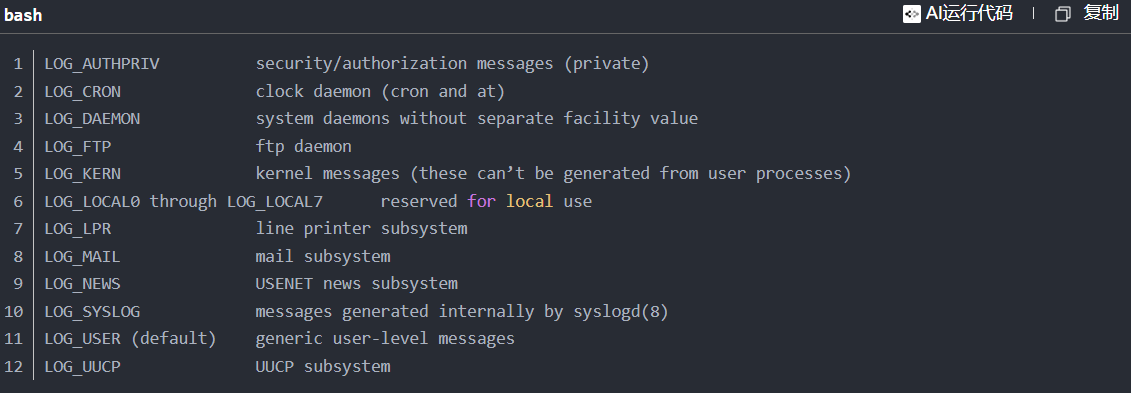
Task: Select LOG_SYSLOG on line 10
Action: pyautogui.click(x=92, y=312)
